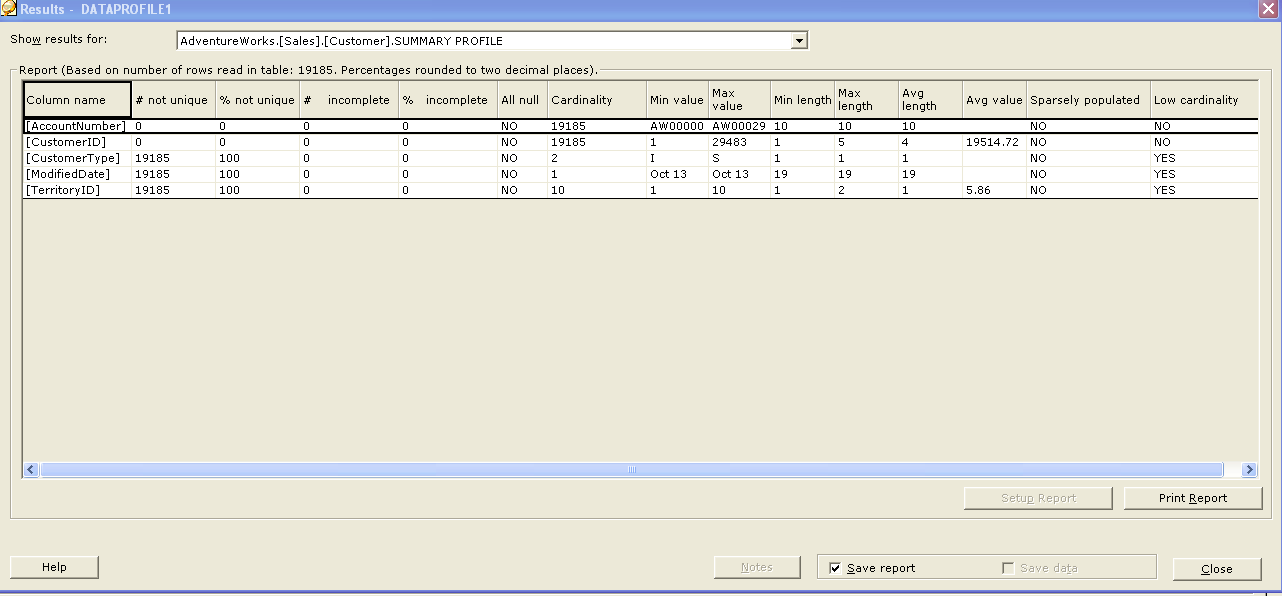Click the CustomerType Low cardinality YES cell
1282x596 pixels.
(1204, 158)
